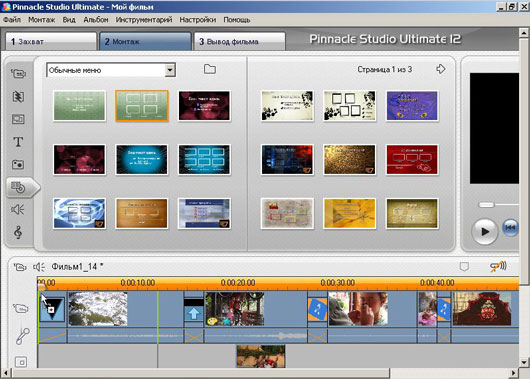Select the gold glitter menu thumbnail
The image size is (530, 379).
tap(350, 160)
